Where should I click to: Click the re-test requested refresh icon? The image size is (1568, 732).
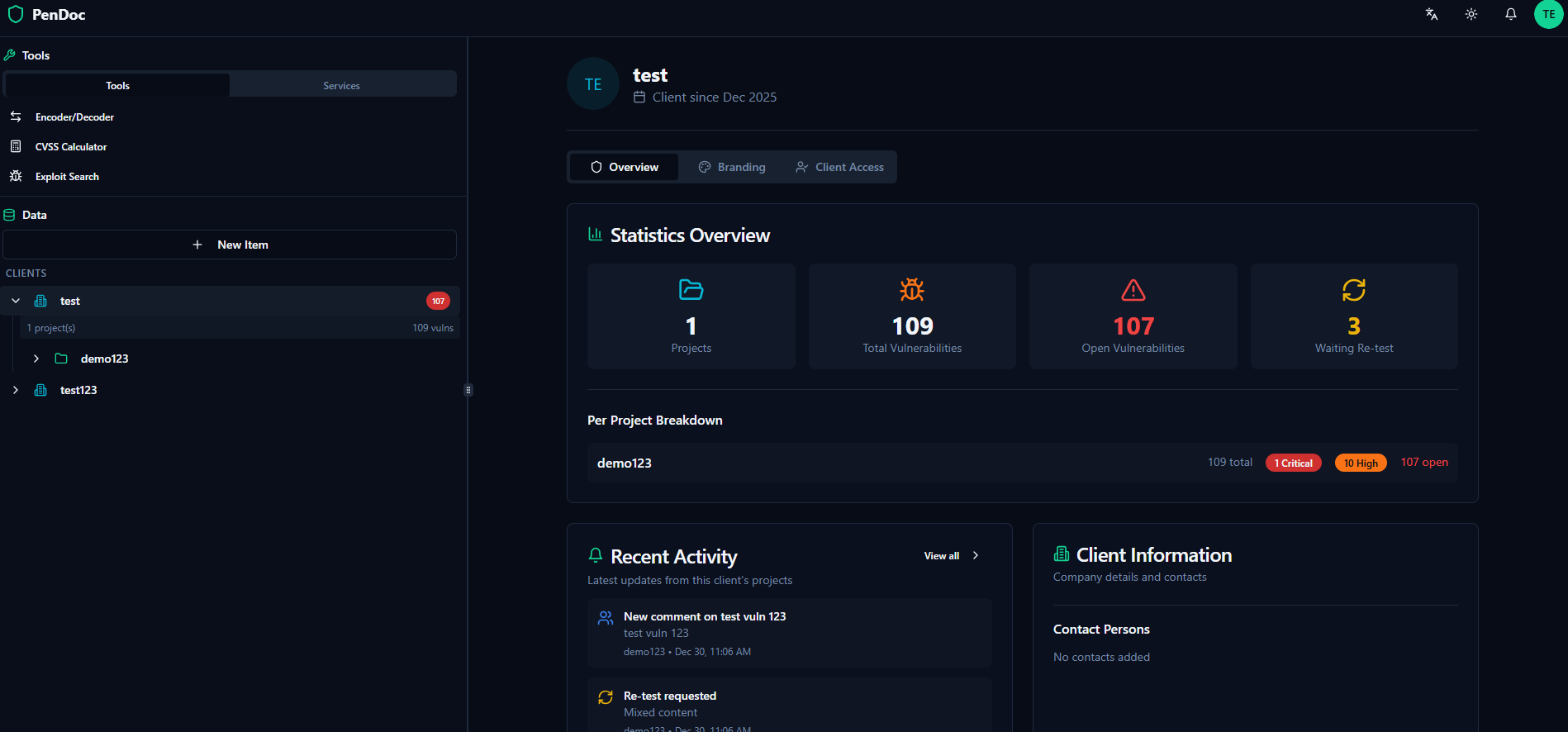[606, 696]
